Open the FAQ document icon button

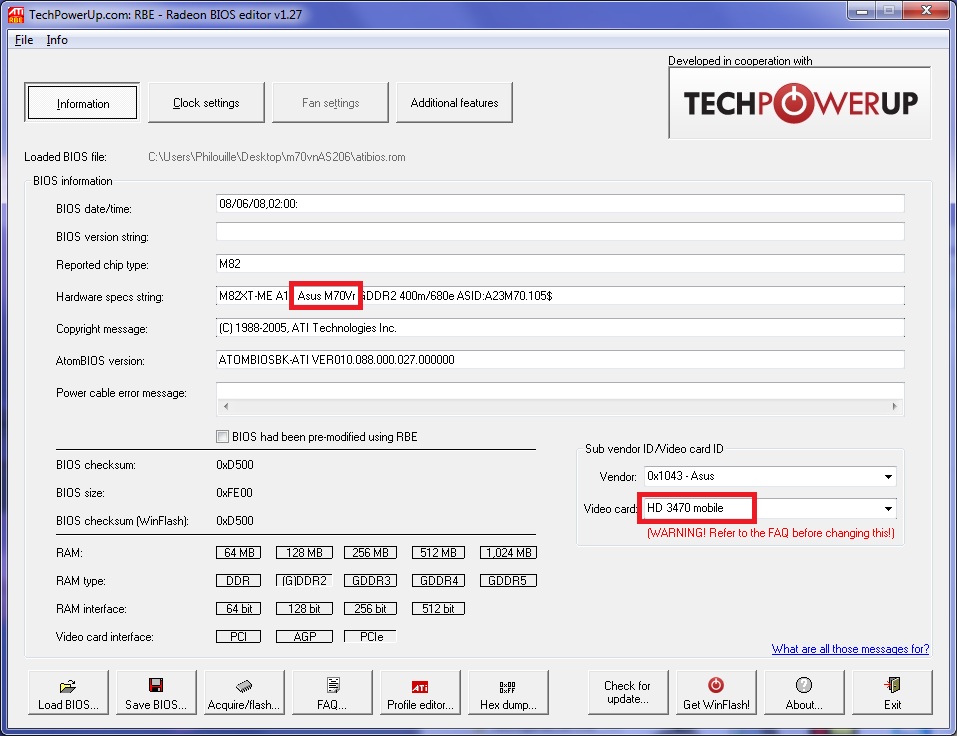point(332,686)
